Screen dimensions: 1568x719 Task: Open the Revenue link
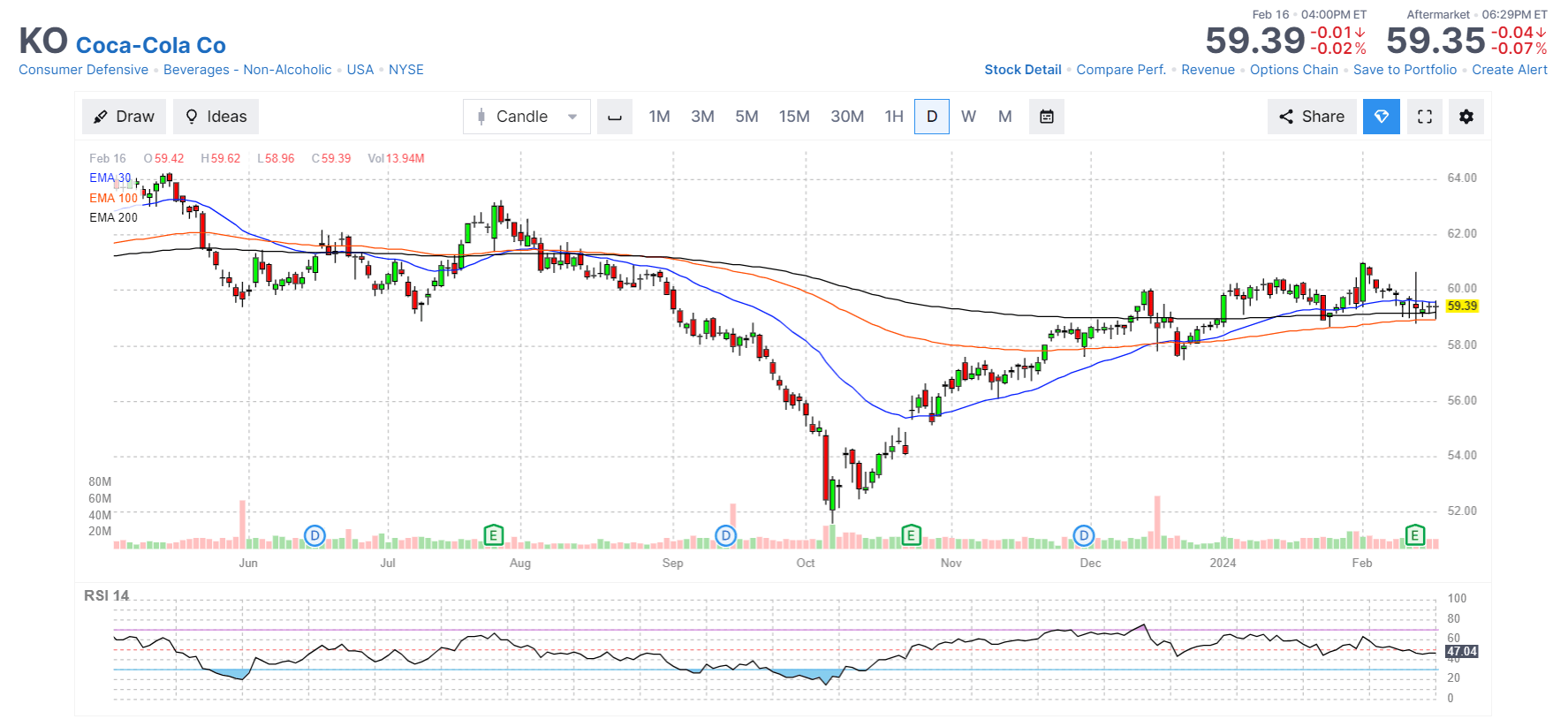tap(1208, 70)
